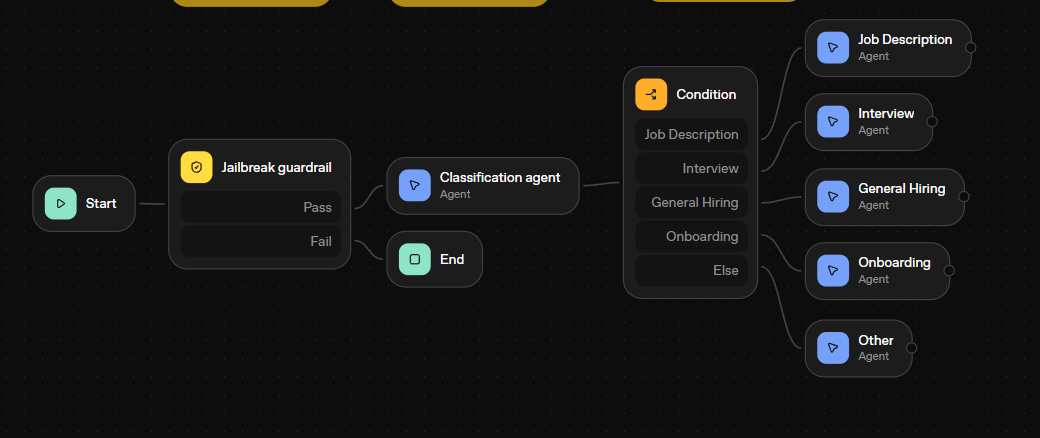Click the End node stop icon

click(x=415, y=259)
